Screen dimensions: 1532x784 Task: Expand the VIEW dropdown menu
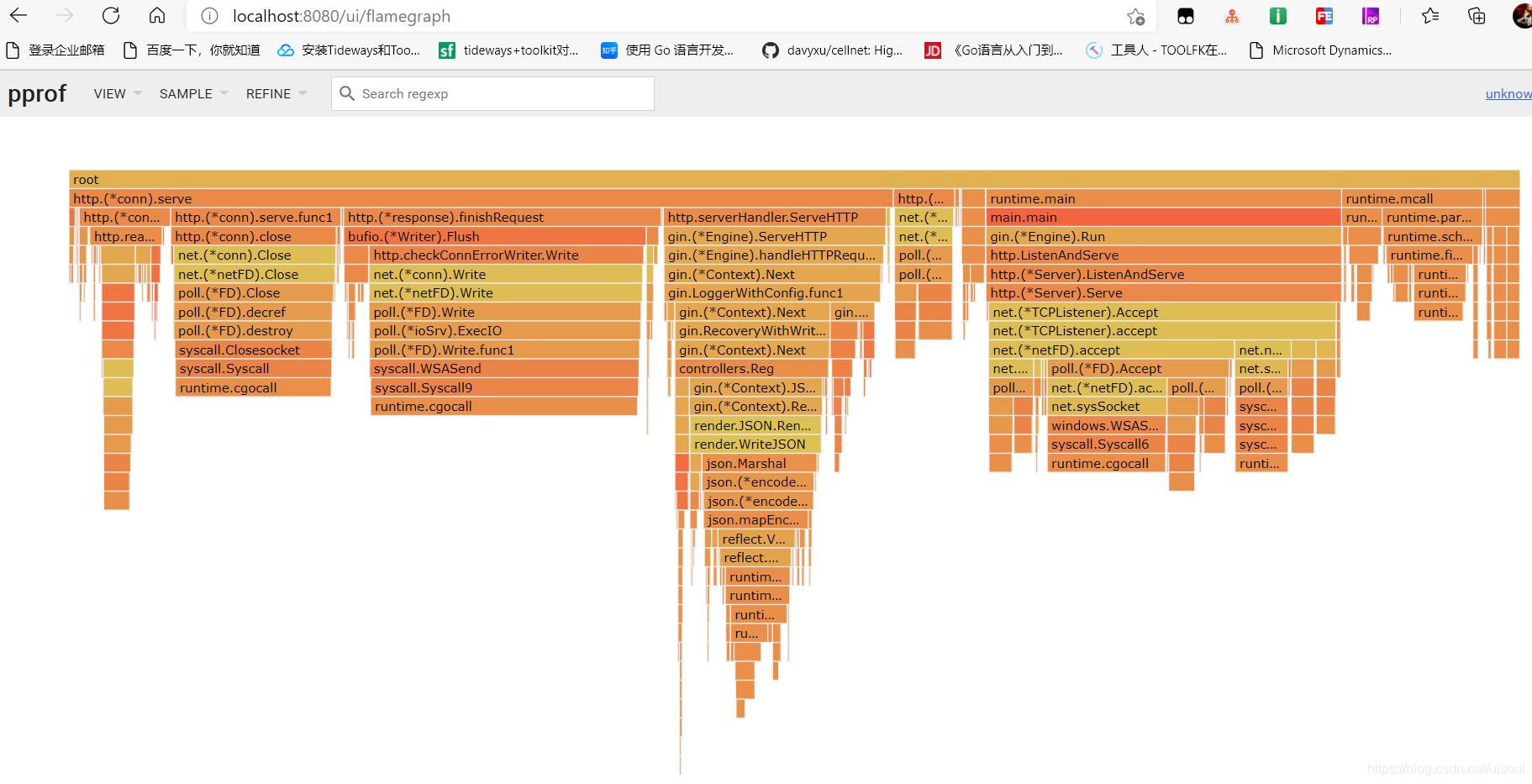point(118,93)
